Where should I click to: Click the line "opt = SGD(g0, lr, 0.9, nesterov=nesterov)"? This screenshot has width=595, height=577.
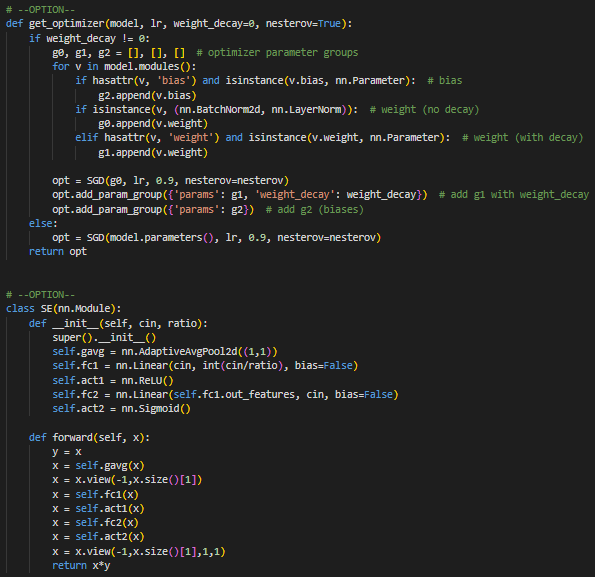pos(170,181)
